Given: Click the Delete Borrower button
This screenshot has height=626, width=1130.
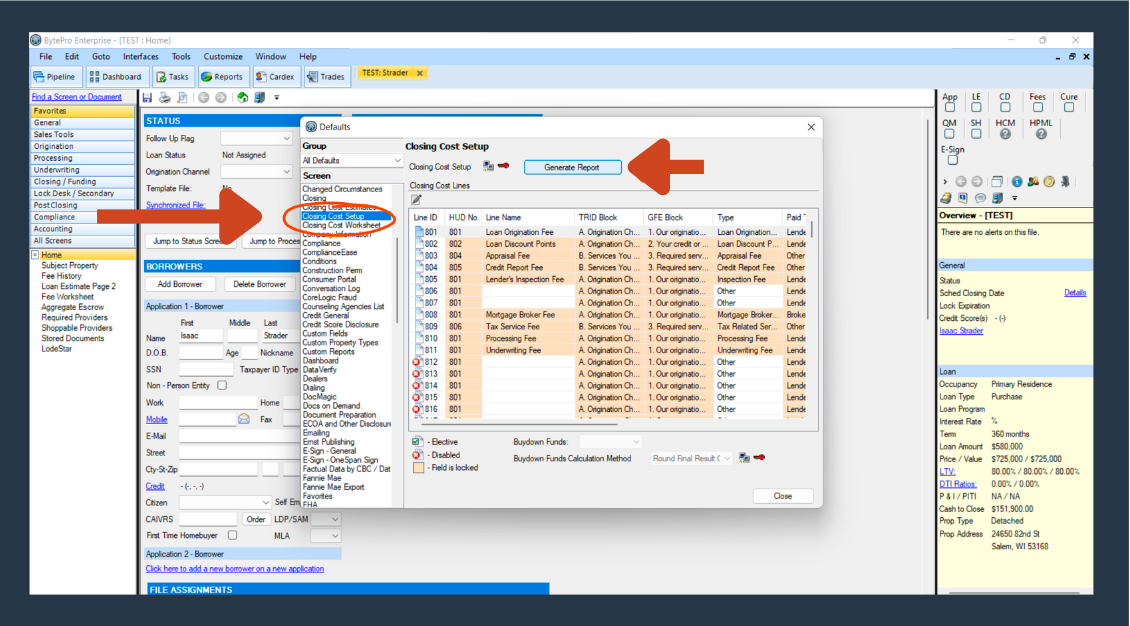Looking at the screenshot, I should pos(259,284).
